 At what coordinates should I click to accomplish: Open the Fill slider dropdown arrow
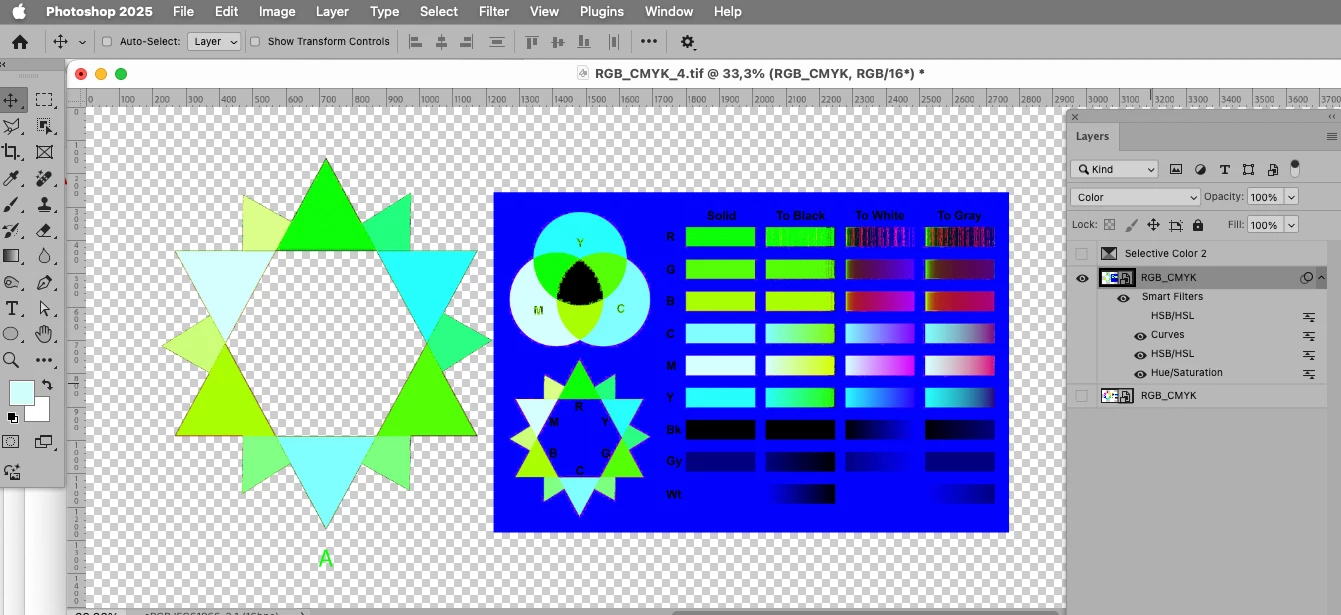tap(1291, 225)
